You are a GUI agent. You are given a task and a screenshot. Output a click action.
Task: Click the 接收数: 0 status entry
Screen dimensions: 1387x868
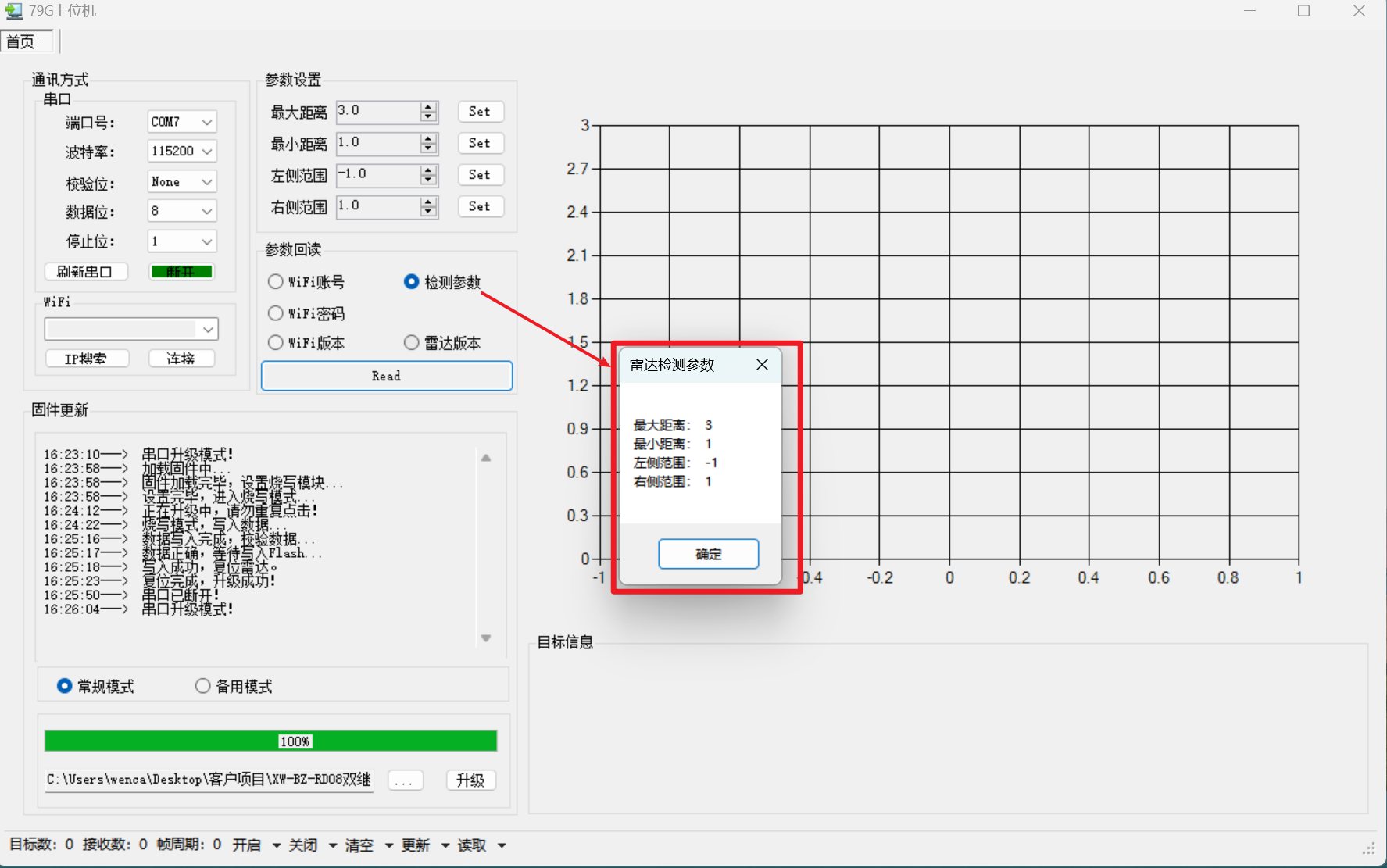click(115, 845)
